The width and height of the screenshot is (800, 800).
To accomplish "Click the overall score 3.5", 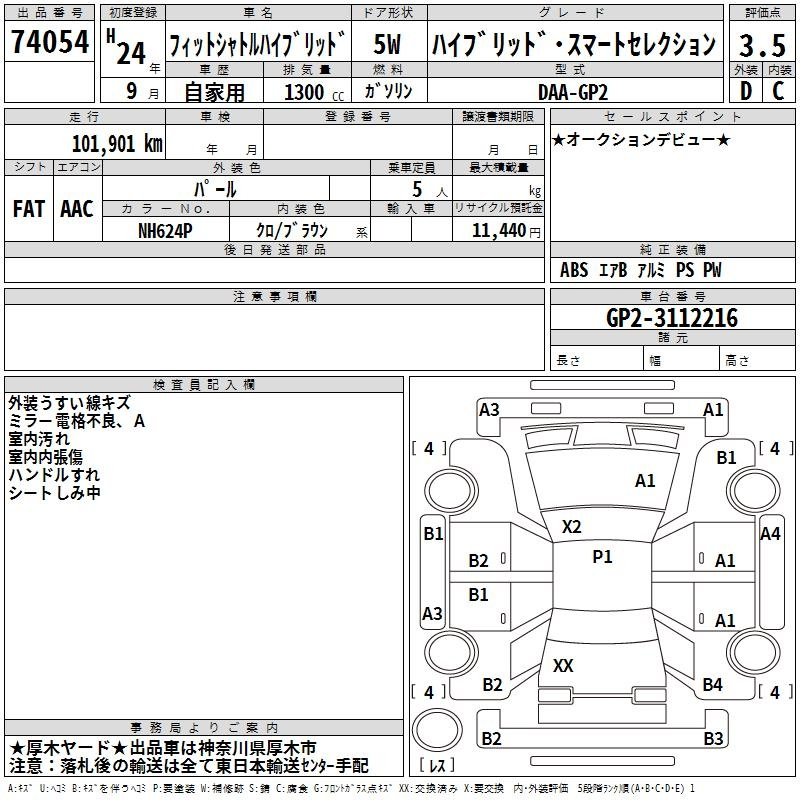I will pyautogui.click(x=761, y=45).
